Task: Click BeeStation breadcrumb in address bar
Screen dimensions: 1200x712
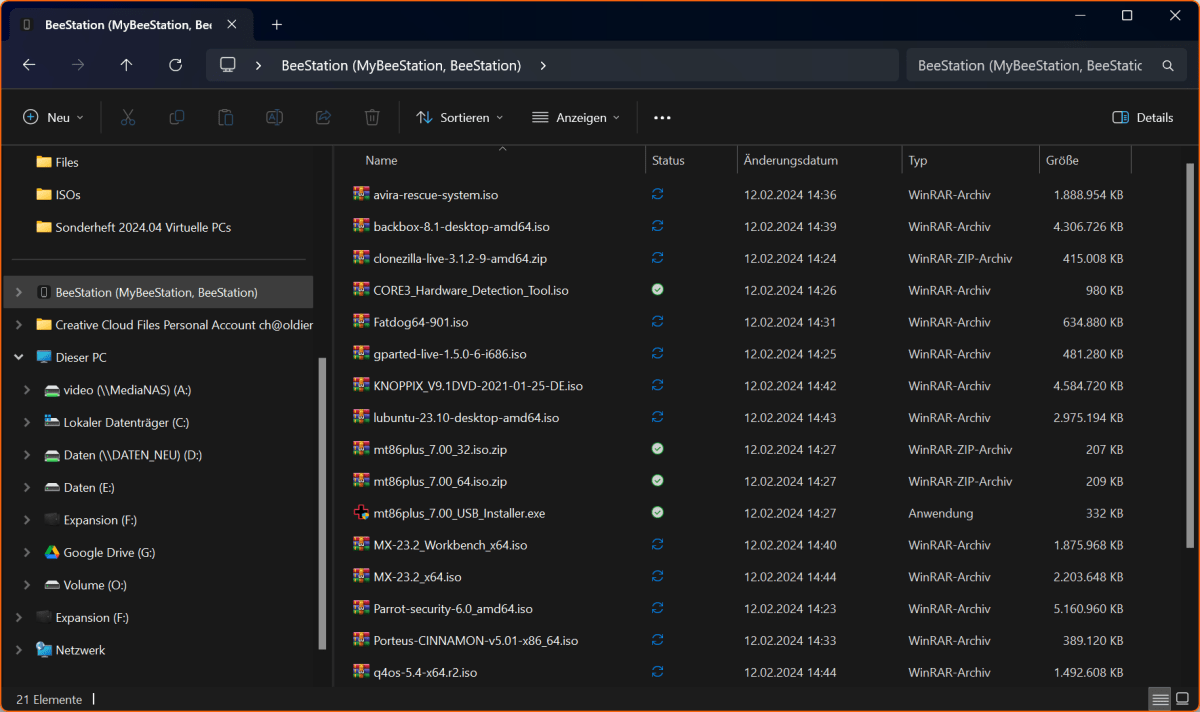Action: click(x=401, y=65)
